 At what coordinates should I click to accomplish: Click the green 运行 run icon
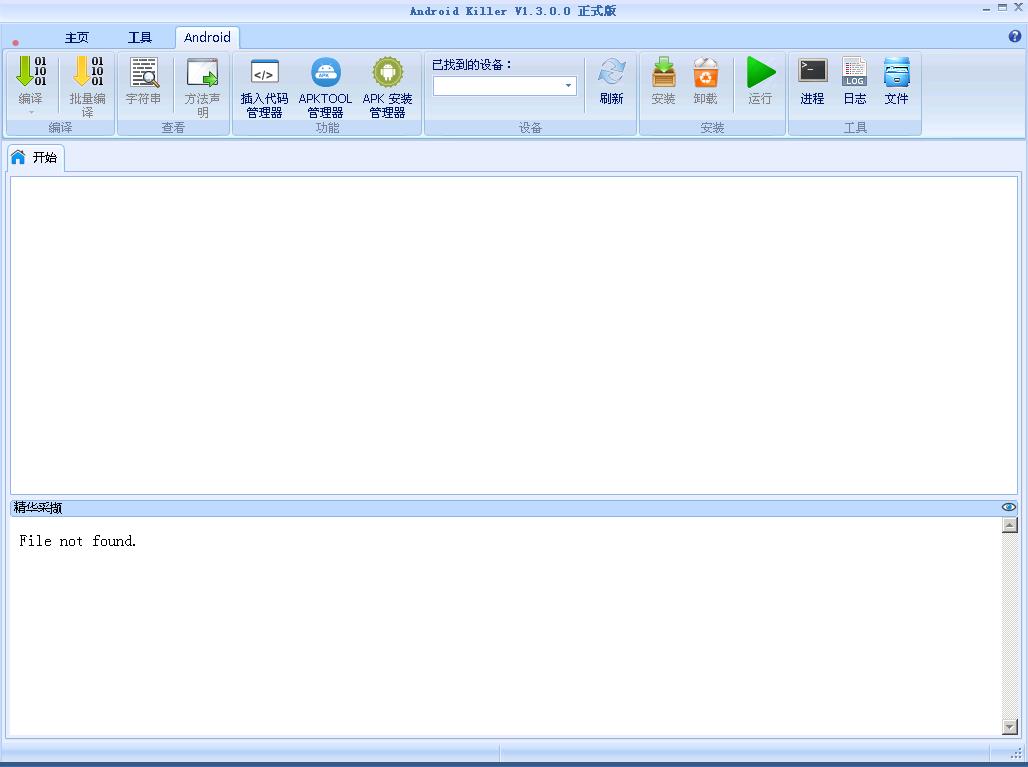tap(761, 71)
